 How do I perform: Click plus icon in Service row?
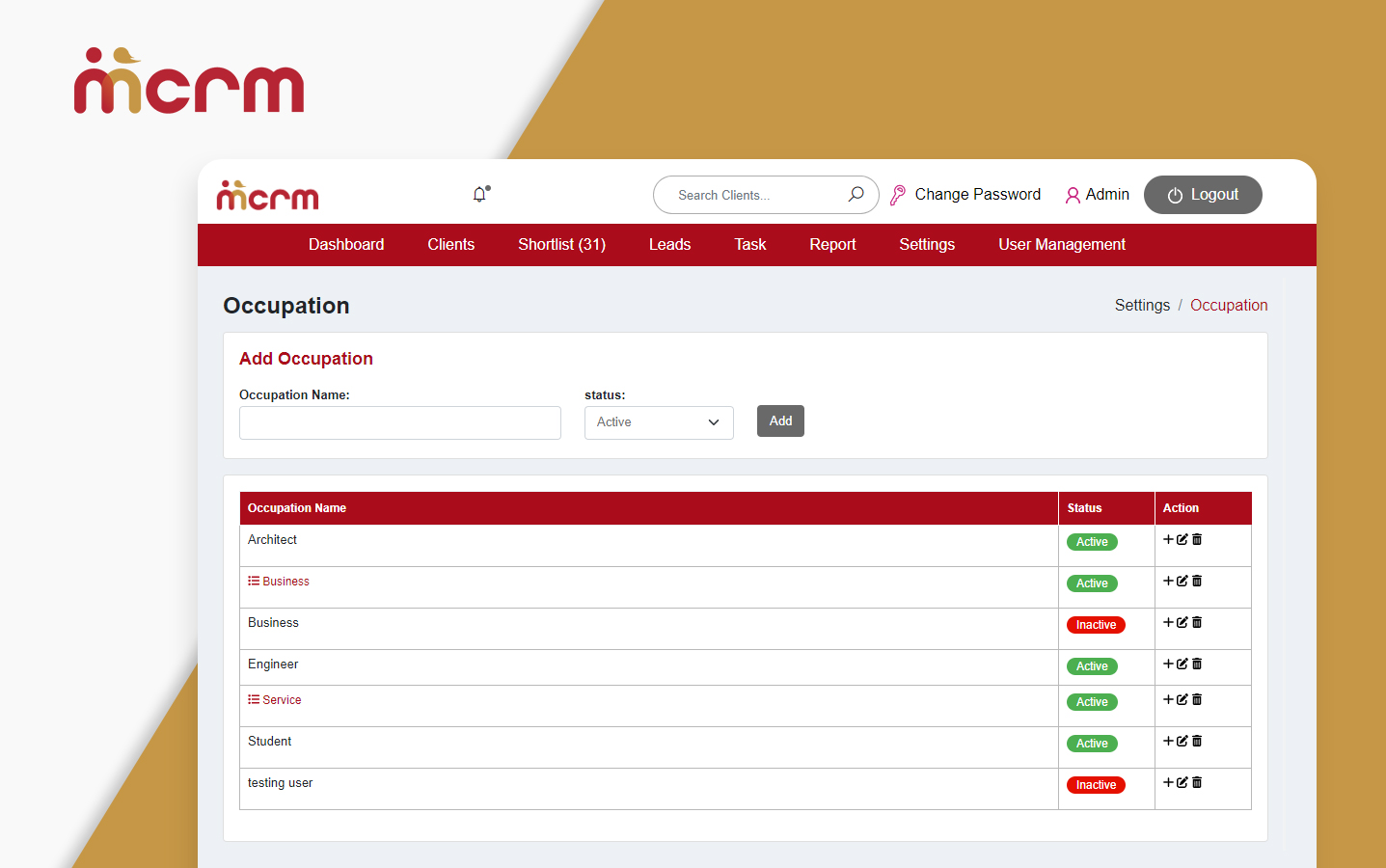1168,699
